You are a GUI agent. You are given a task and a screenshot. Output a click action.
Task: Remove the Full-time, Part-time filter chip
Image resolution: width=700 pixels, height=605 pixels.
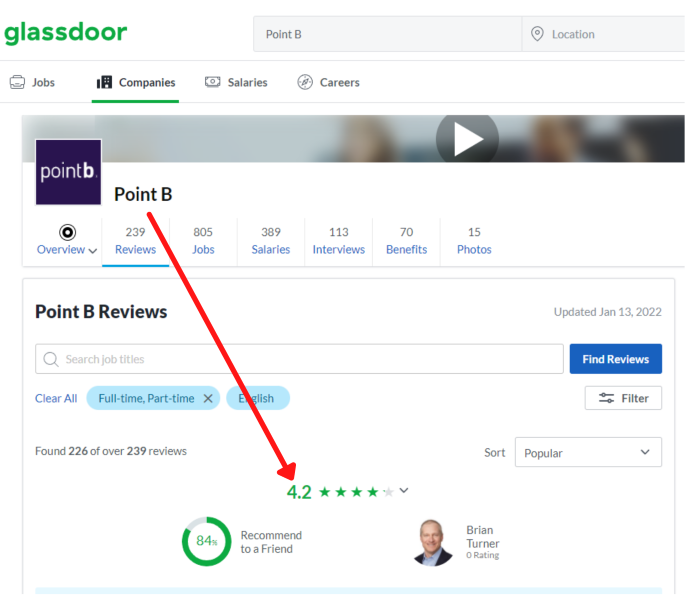208,398
